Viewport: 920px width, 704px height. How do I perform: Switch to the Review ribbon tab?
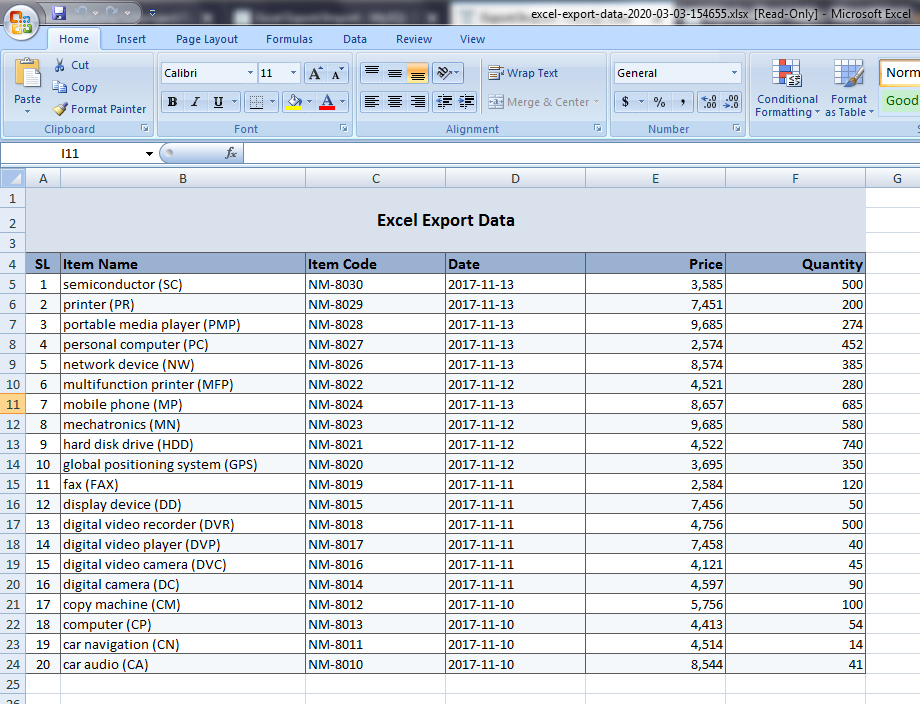coord(413,39)
